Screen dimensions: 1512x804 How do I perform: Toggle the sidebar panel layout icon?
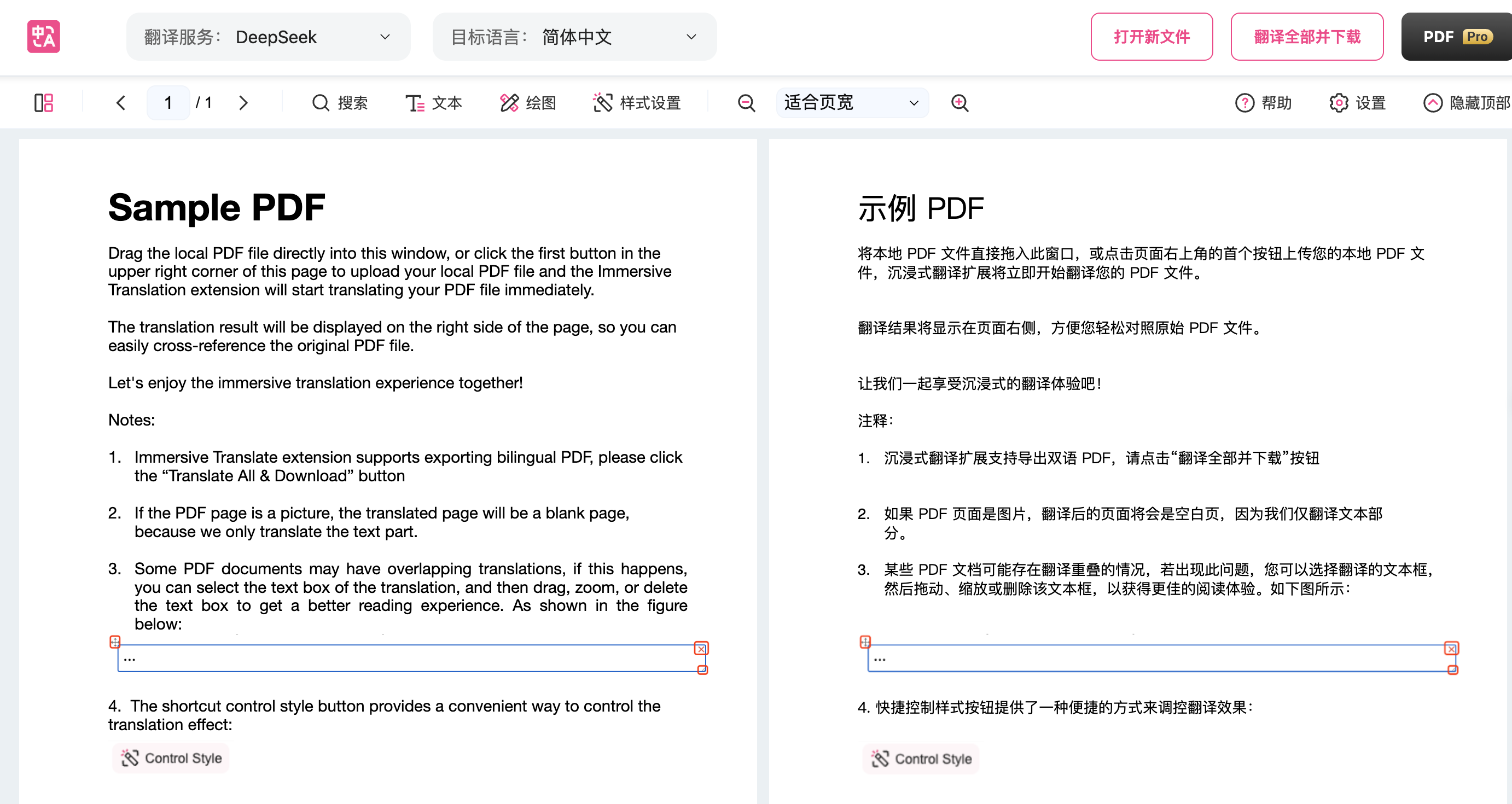[x=43, y=103]
